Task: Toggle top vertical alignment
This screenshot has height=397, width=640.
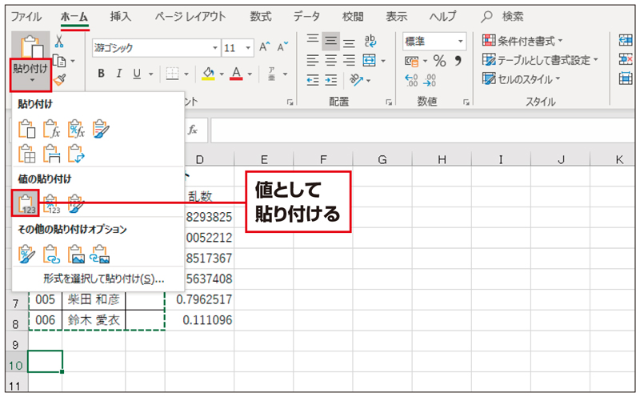Action: [x=313, y=40]
